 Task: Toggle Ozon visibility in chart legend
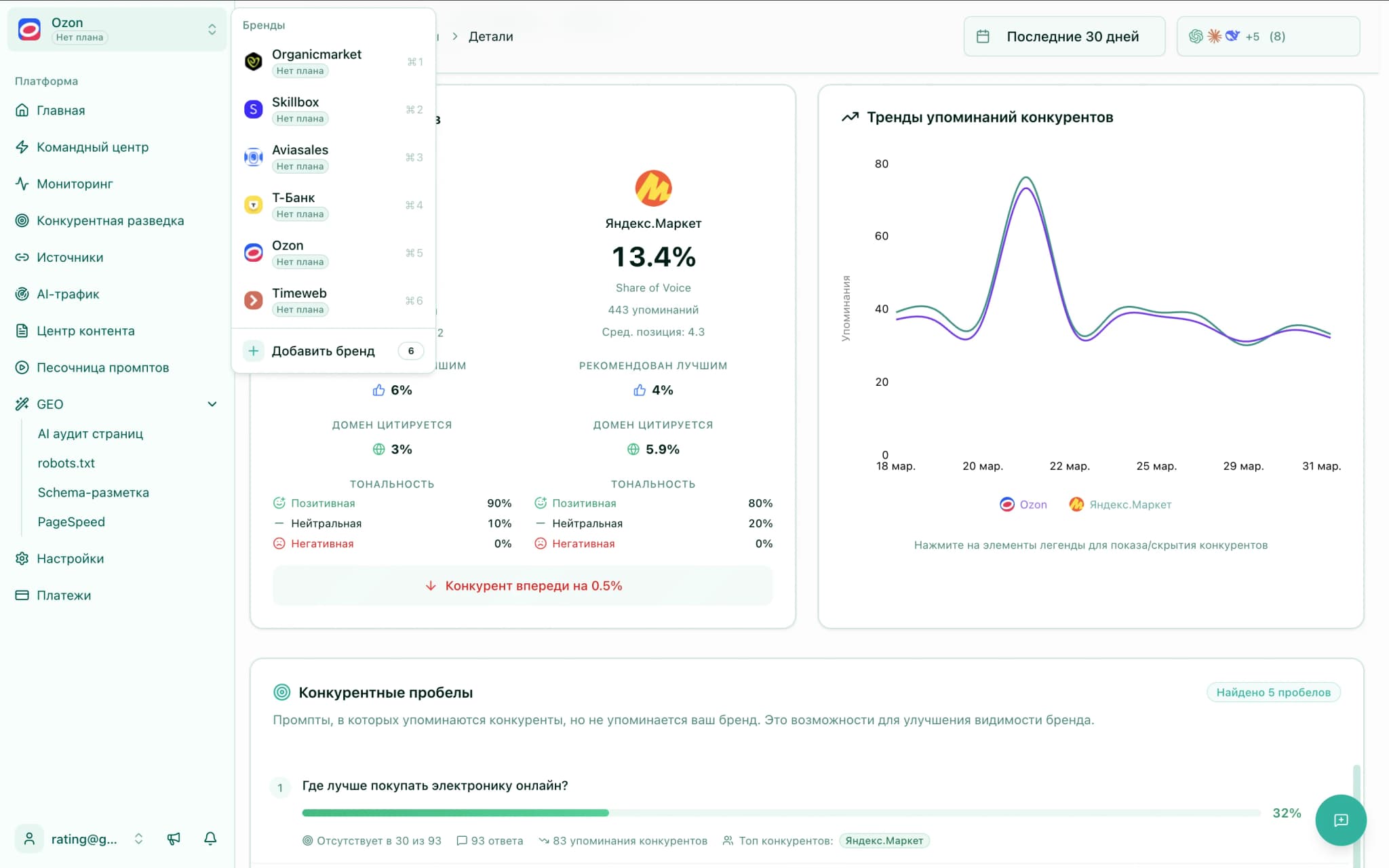pos(1023,505)
